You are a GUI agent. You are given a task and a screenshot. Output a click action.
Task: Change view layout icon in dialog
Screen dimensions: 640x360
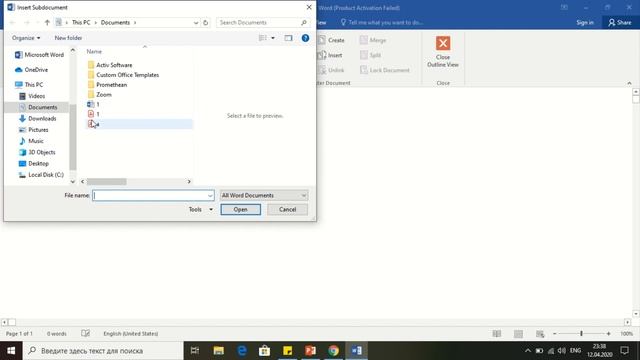click(x=262, y=38)
